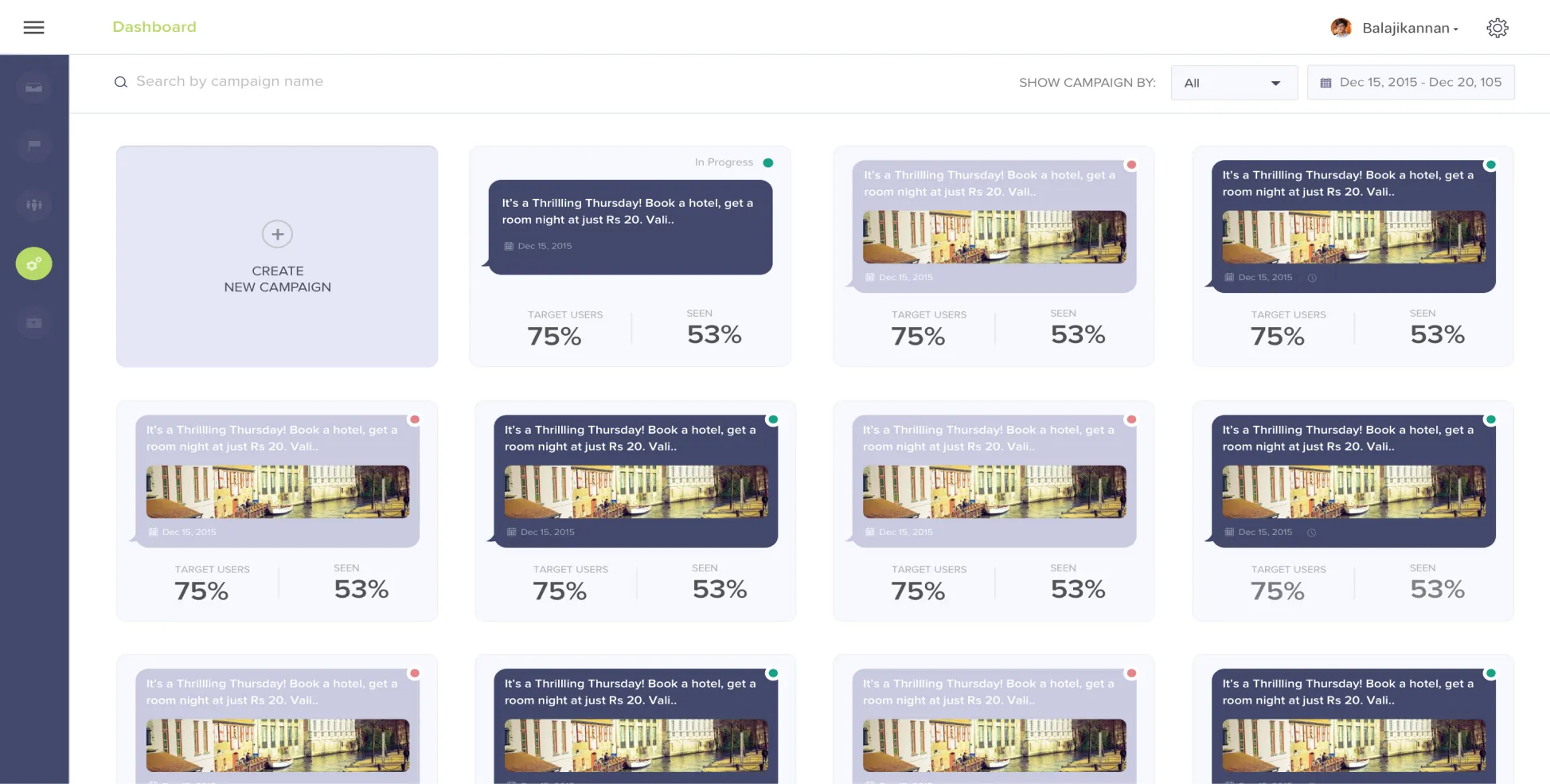Image resolution: width=1550 pixels, height=784 pixels.
Task: Click the Dashboard title link
Action: point(154,27)
